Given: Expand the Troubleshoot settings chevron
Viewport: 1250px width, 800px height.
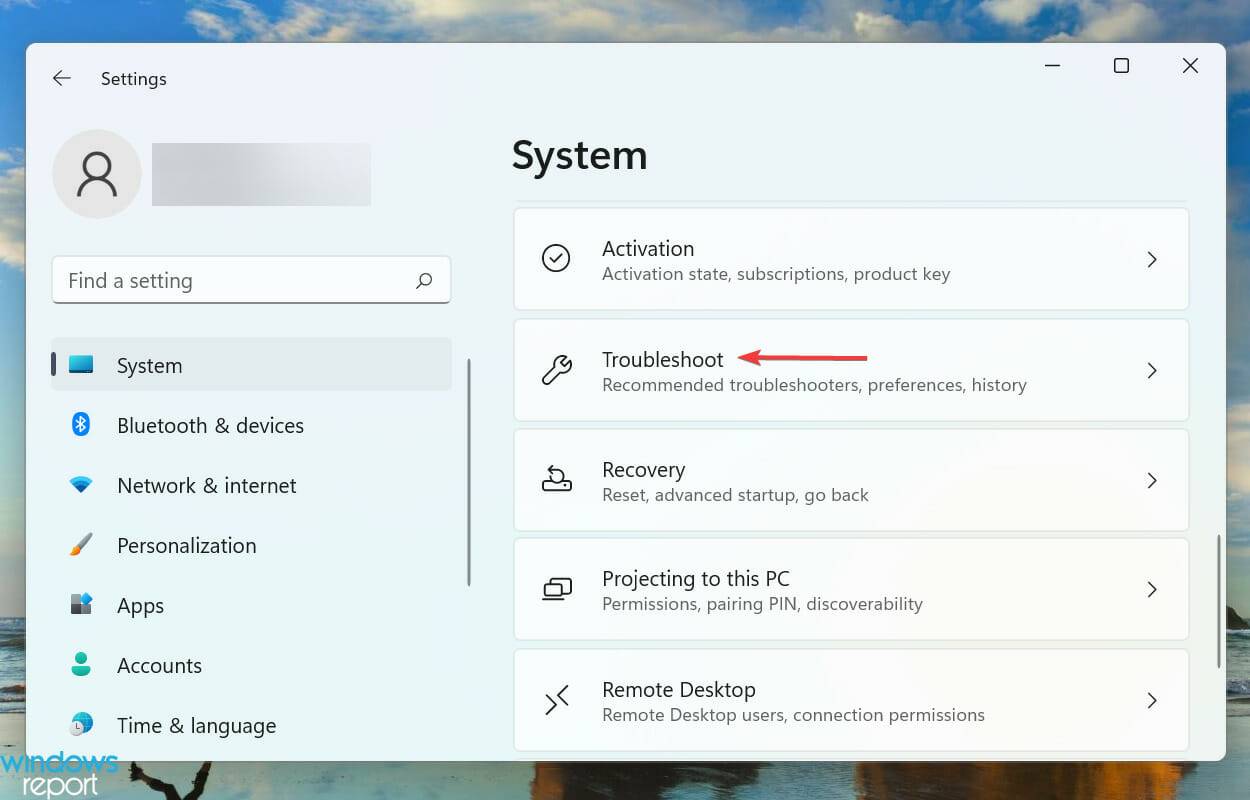Looking at the screenshot, I should coord(1152,370).
